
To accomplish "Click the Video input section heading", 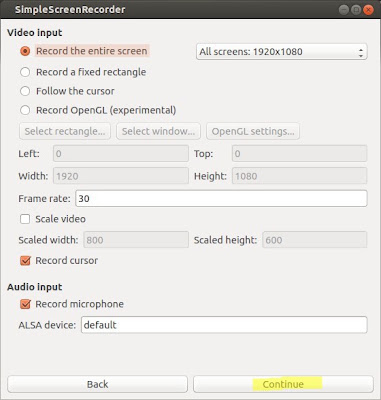I will click(x=35, y=33).
